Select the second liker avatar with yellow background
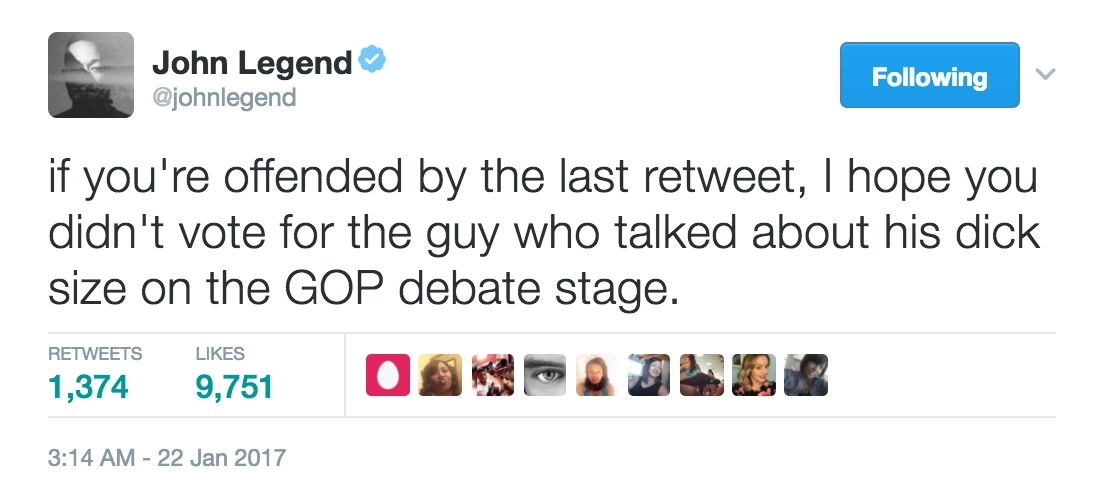 440,375
